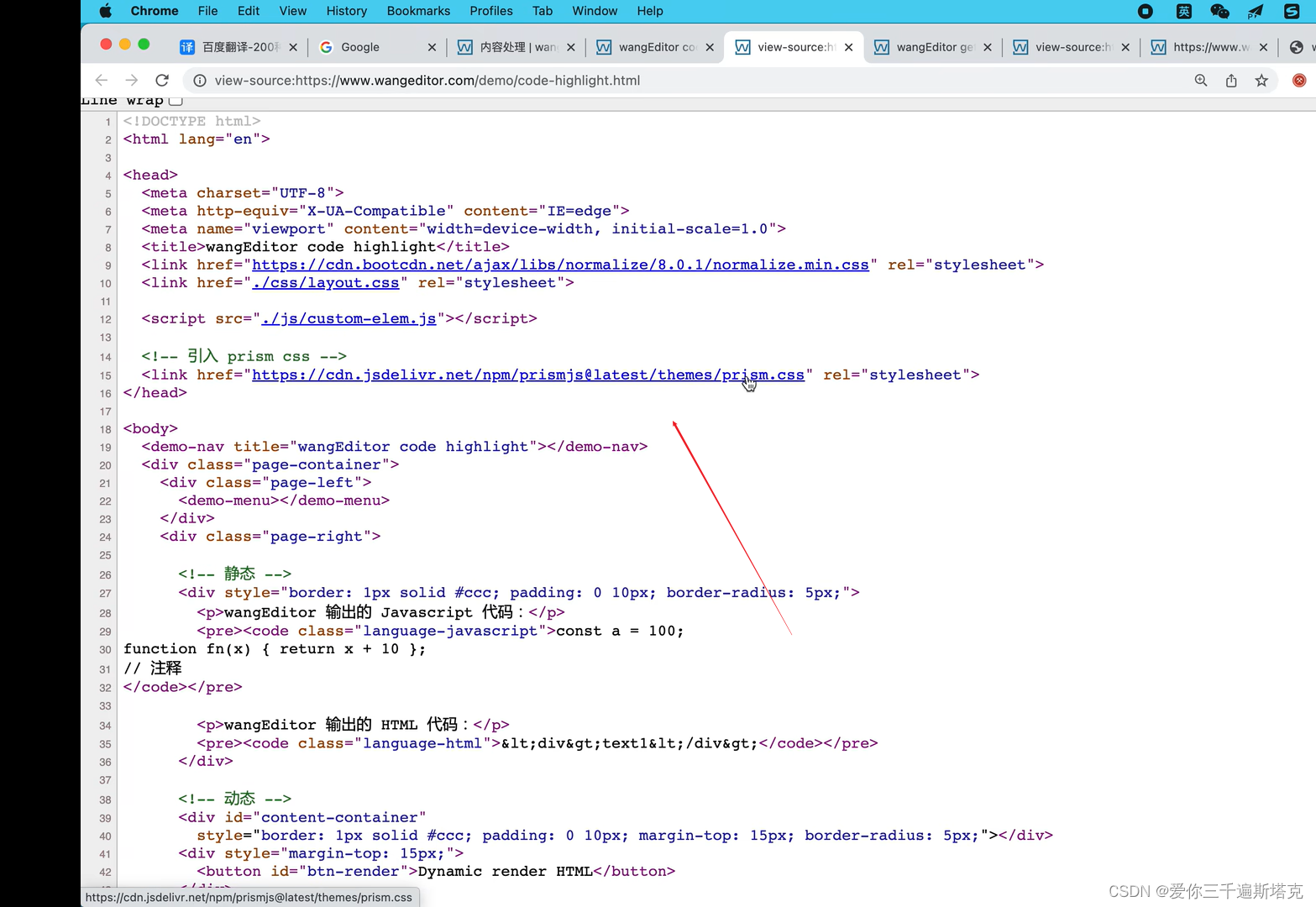Open the normalize.min.css stylesheet link
1316x907 pixels.
click(x=561, y=264)
